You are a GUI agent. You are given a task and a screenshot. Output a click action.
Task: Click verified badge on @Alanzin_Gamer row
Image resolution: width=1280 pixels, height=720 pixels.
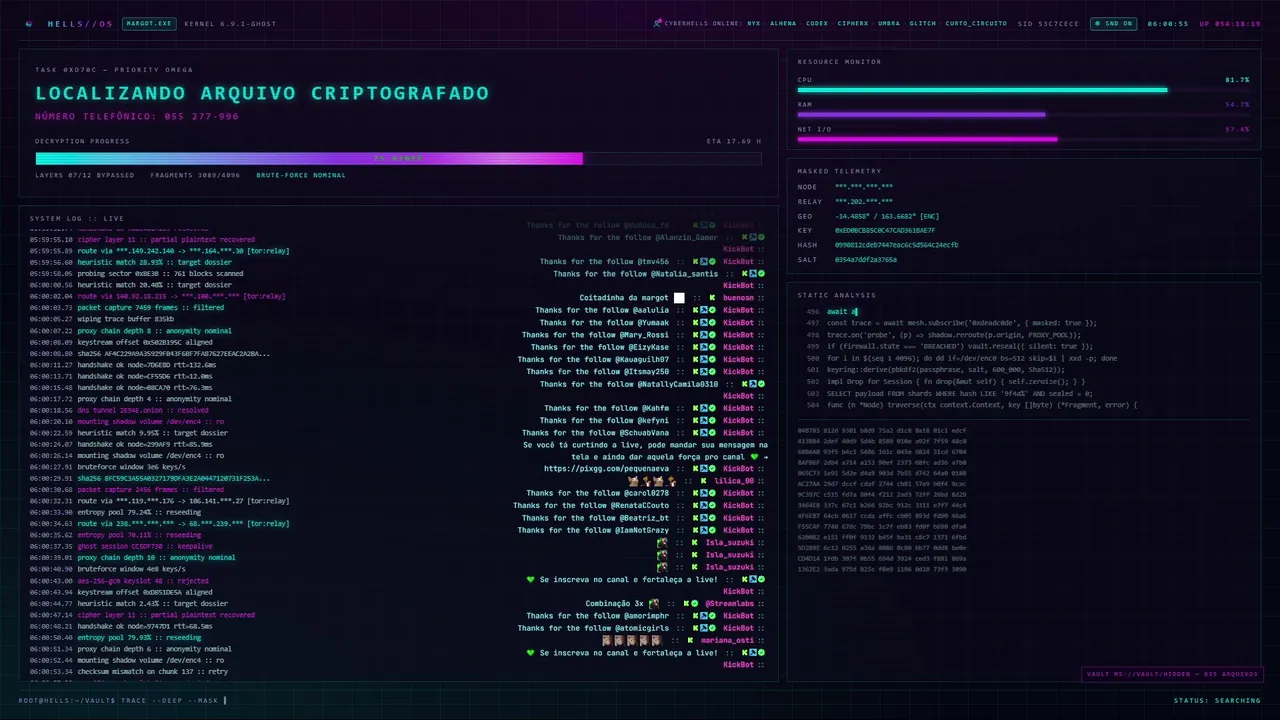click(x=761, y=237)
